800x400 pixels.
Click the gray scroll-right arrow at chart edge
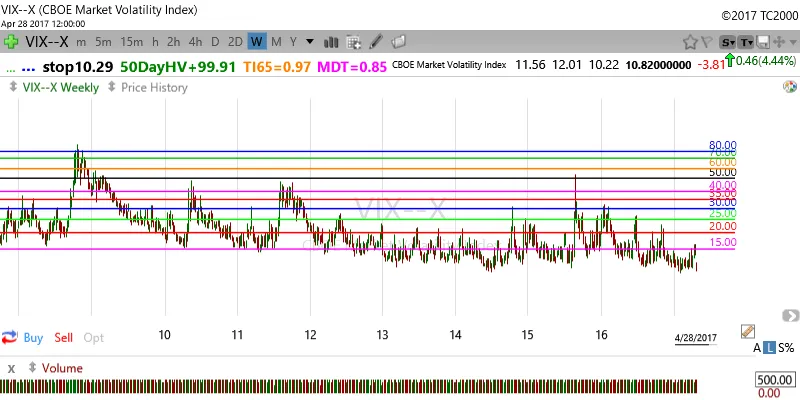tap(790, 315)
